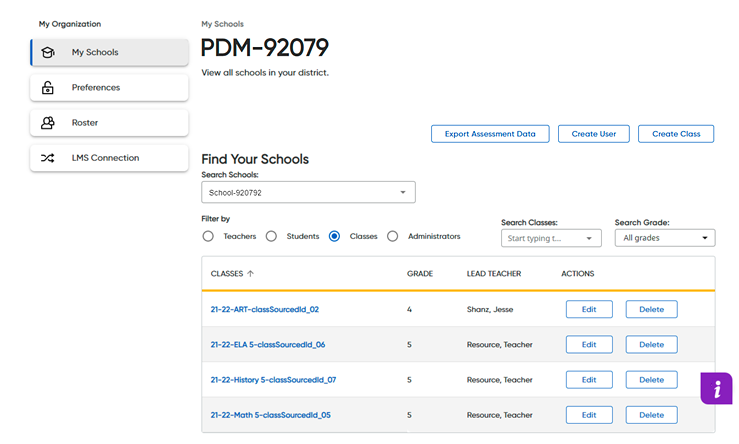
Task: Click the Roster people icon
Action: (x=48, y=123)
